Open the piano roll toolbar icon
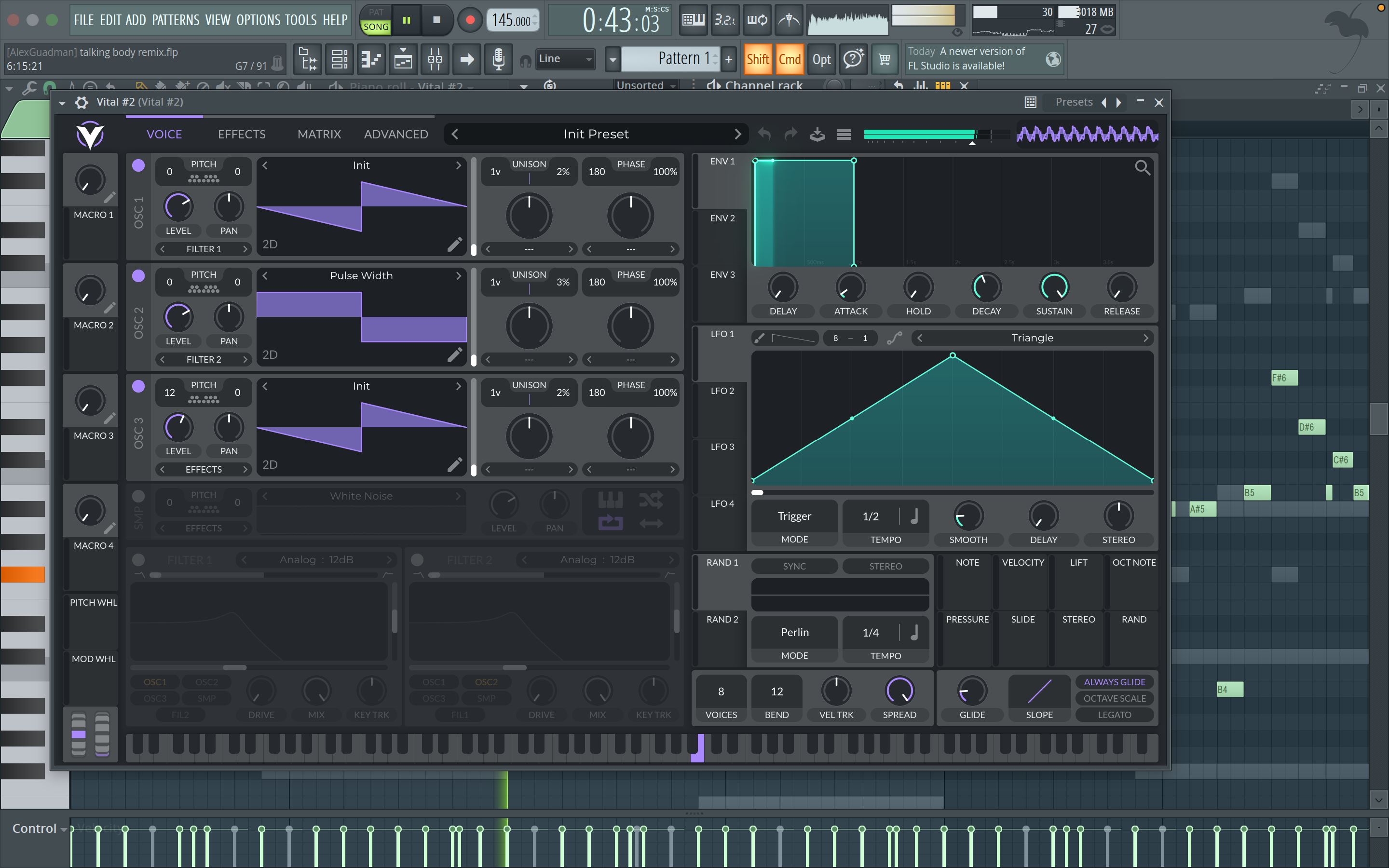Screen dimensions: 1389x868 (x=371, y=59)
